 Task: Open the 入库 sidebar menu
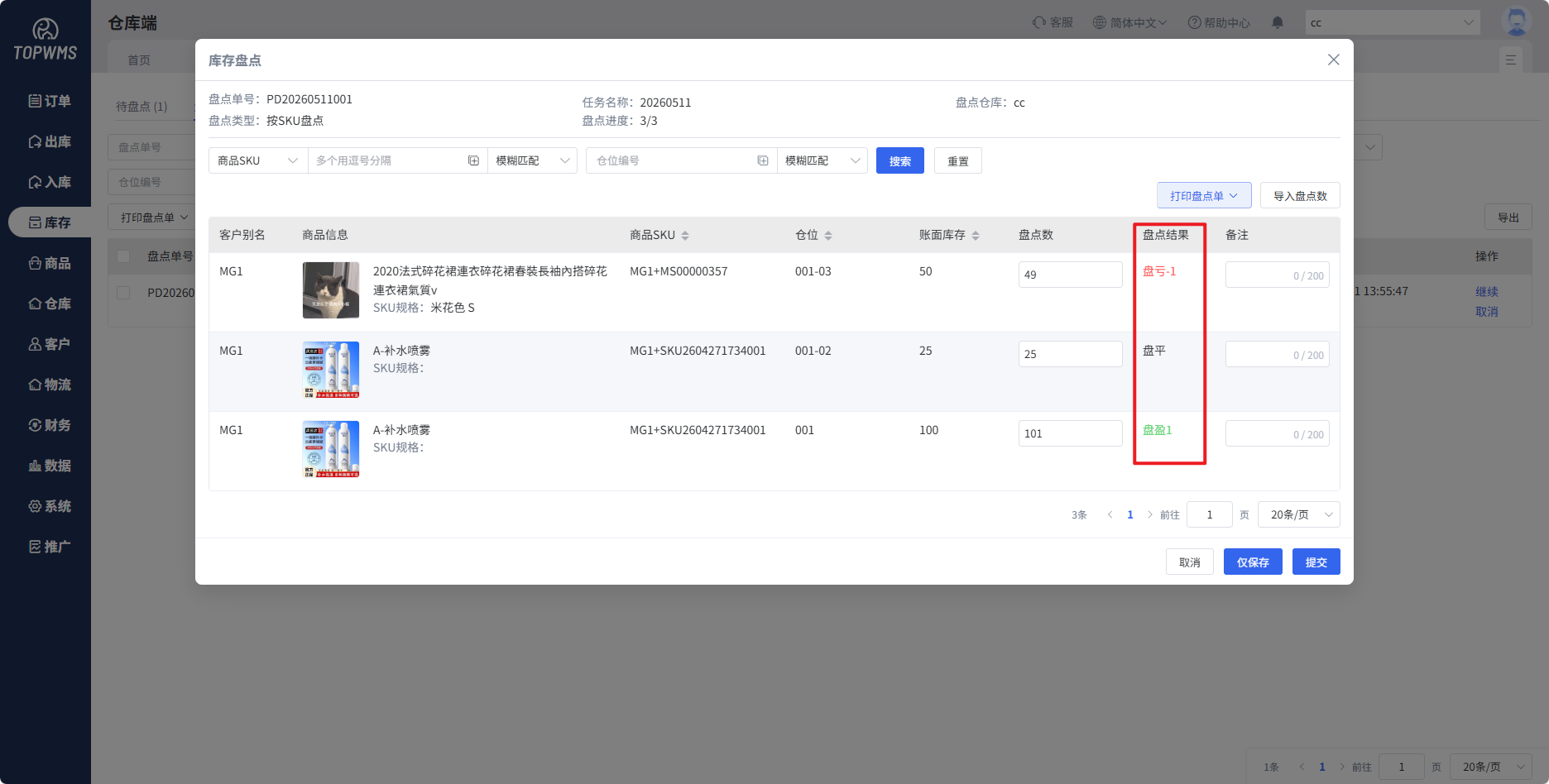tap(49, 182)
